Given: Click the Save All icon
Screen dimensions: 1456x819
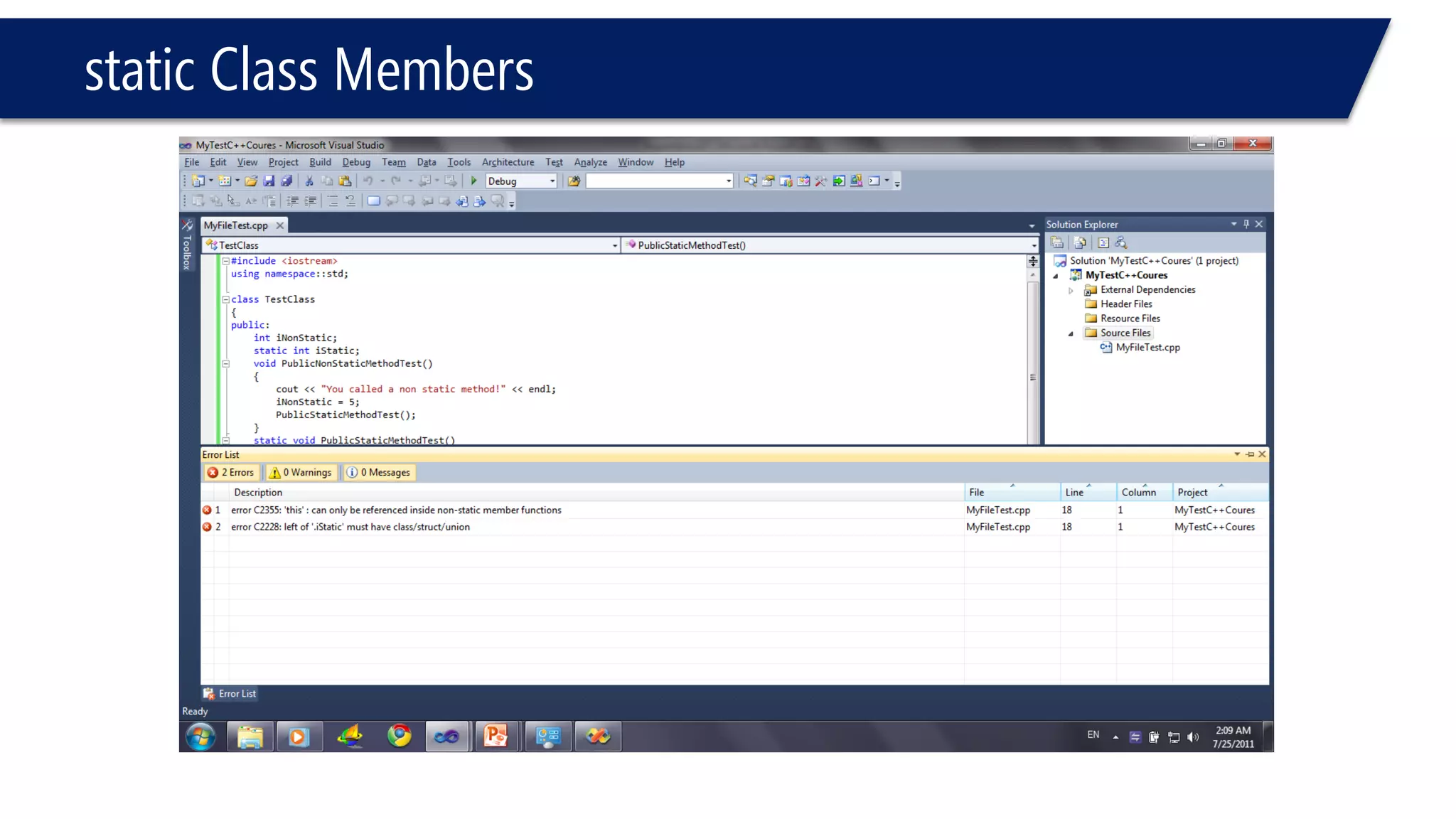Looking at the screenshot, I should pyautogui.click(x=286, y=181).
